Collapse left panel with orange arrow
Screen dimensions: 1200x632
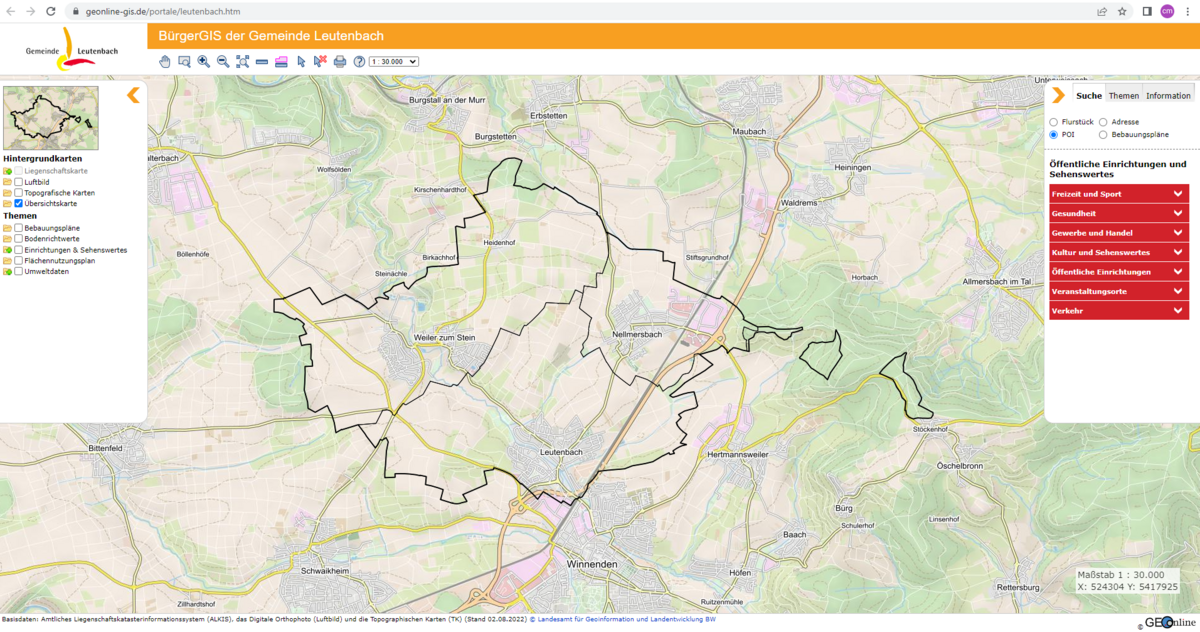[x=133, y=95]
